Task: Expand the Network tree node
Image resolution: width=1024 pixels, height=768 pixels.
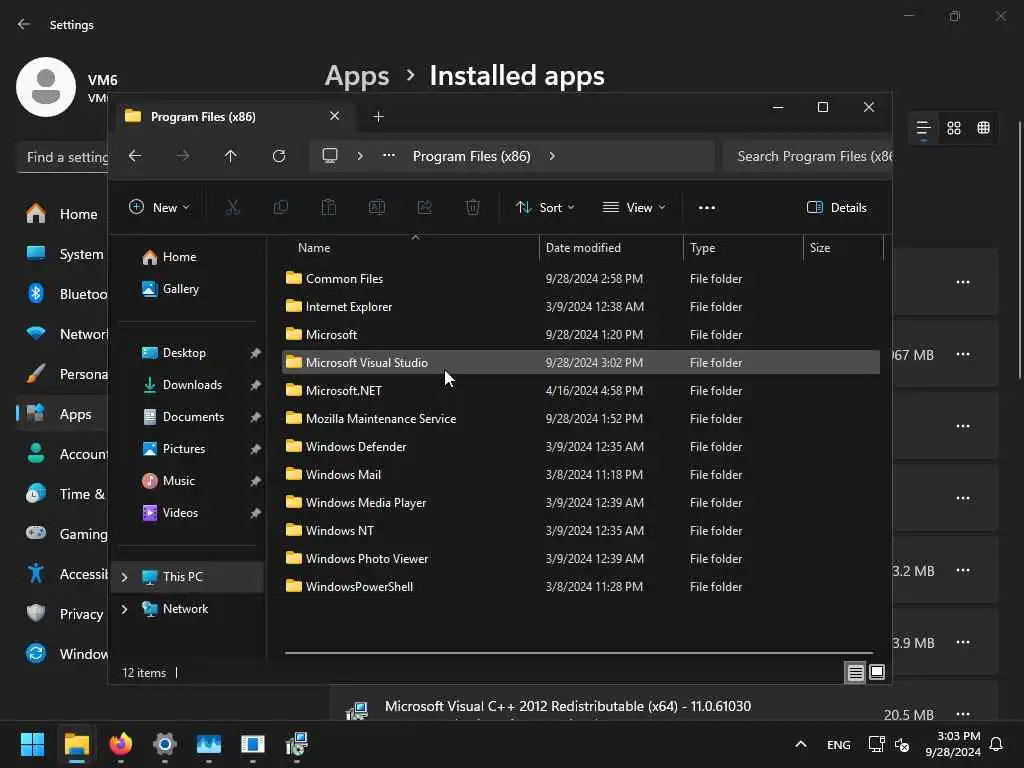Action: pyautogui.click(x=124, y=609)
